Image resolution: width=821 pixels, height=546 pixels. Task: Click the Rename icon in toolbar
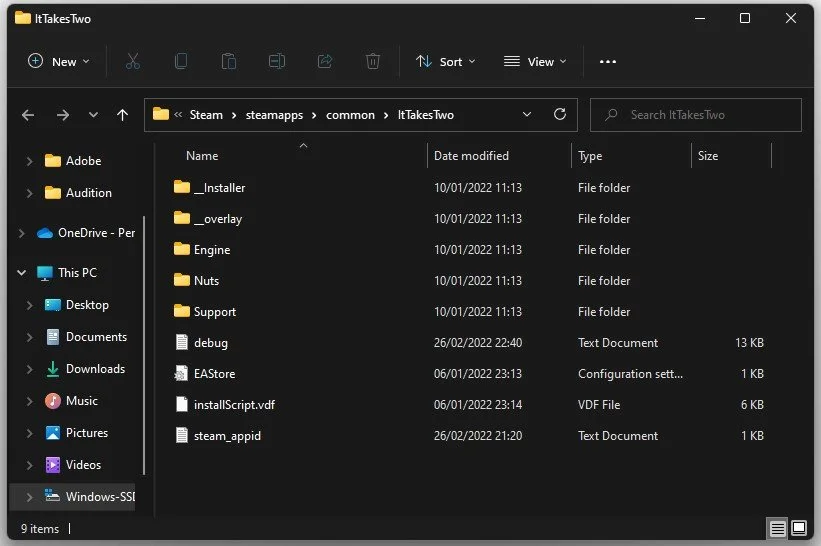(277, 61)
